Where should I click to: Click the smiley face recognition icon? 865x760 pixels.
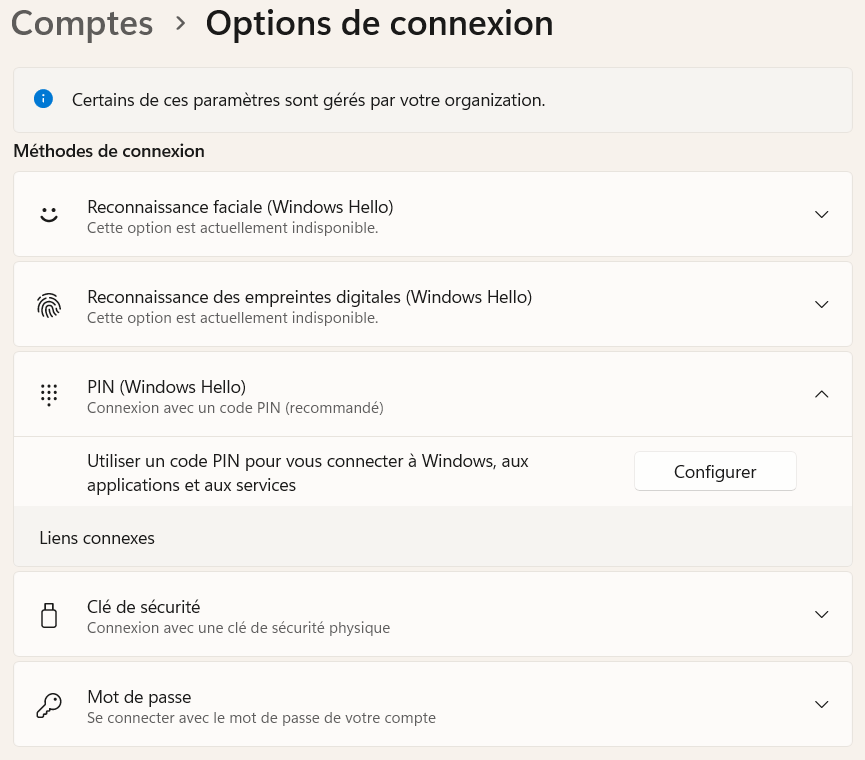pyautogui.click(x=49, y=214)
